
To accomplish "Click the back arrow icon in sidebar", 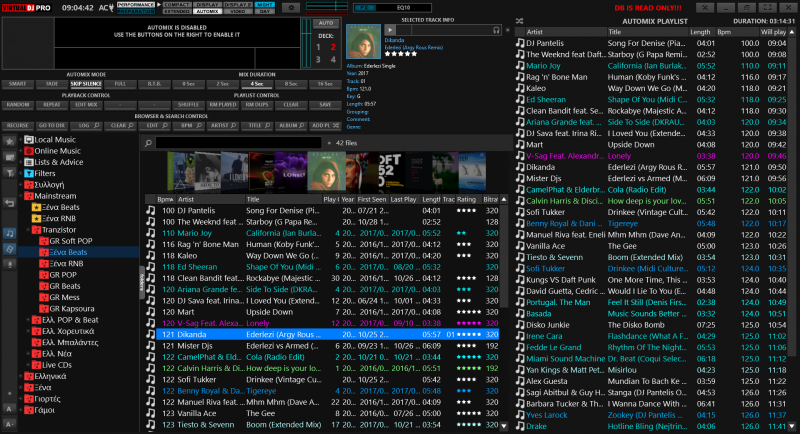I will point(9,203).
